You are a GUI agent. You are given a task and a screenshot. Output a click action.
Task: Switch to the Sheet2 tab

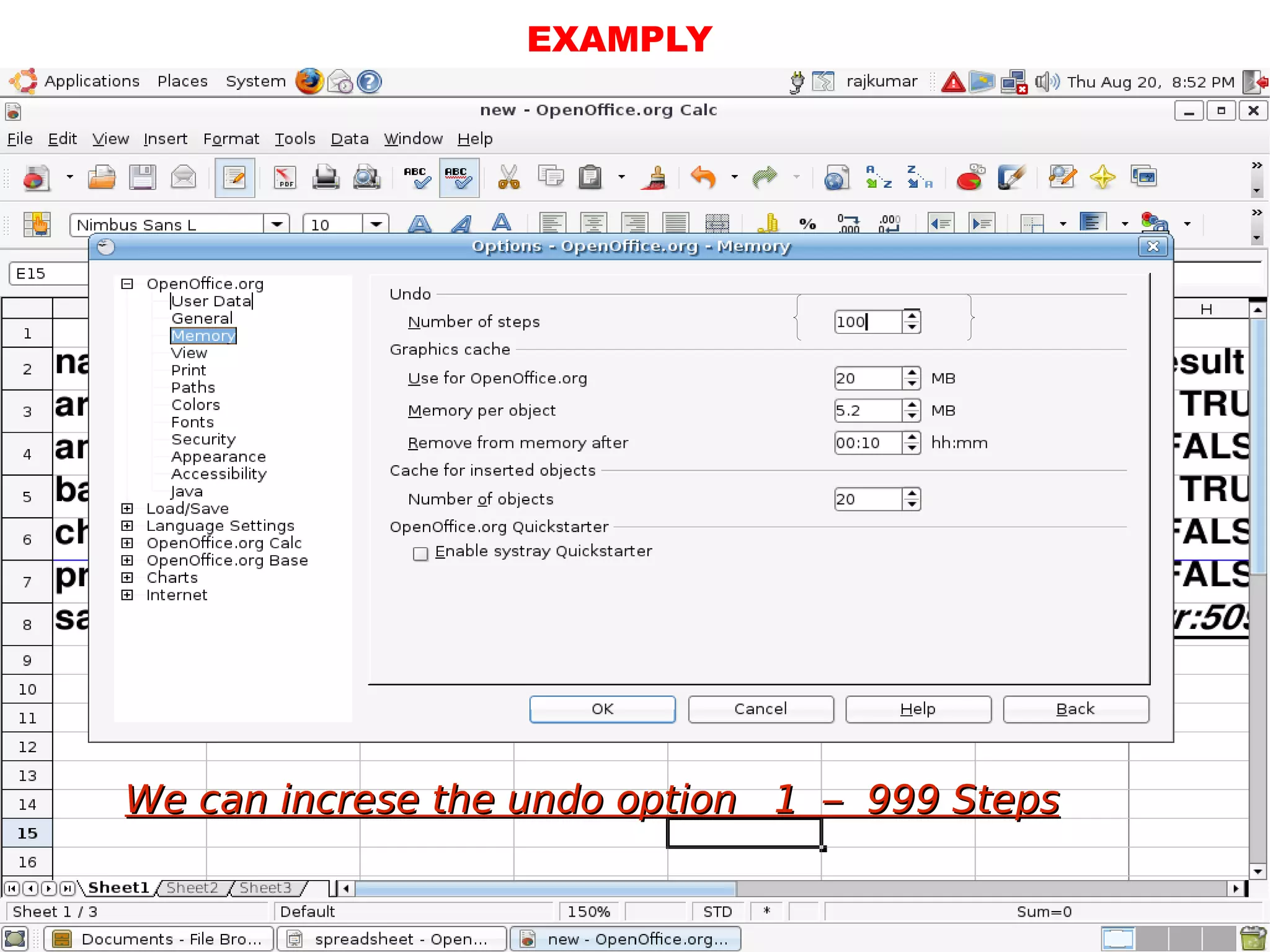point(193,887)
